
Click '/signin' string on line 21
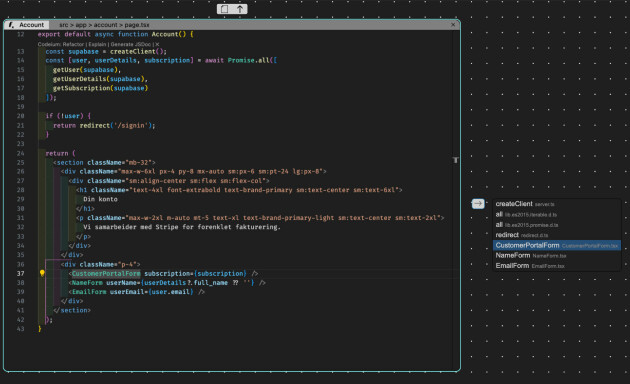pos(131,125)
